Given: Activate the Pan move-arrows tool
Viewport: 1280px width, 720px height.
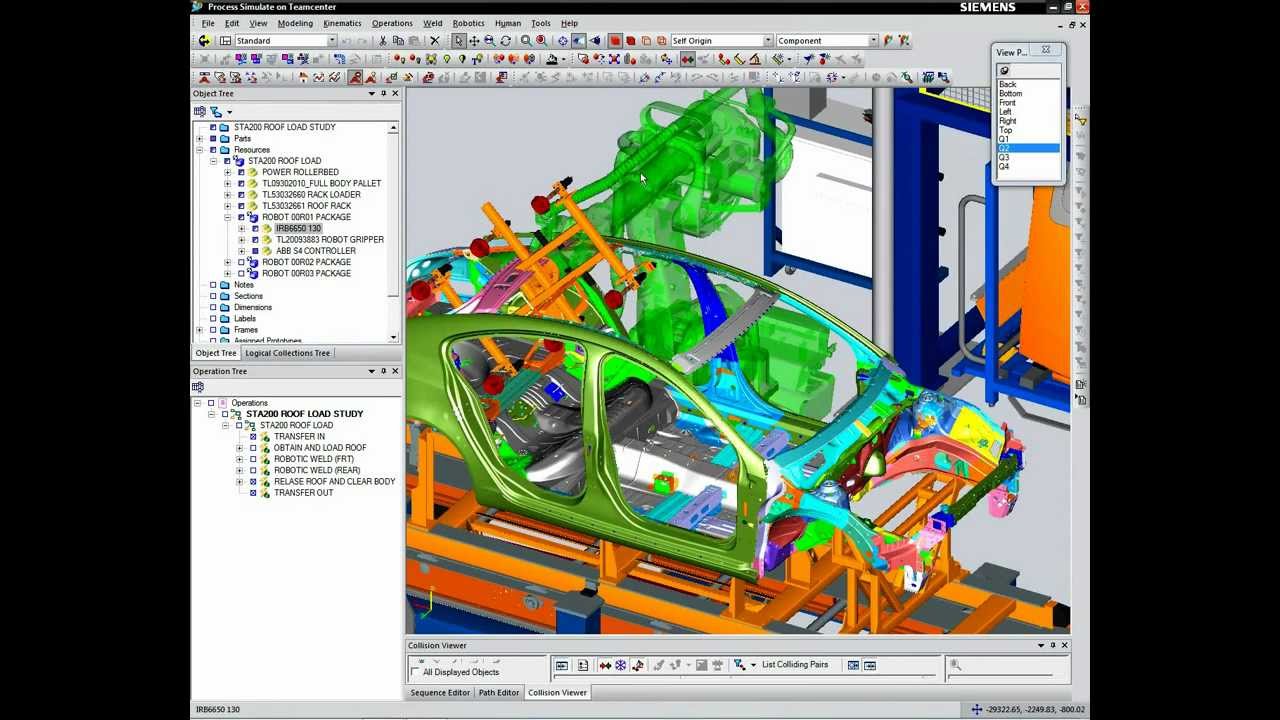Looking at the screenshot, I should pyautogui.click(x=474, y=41).
